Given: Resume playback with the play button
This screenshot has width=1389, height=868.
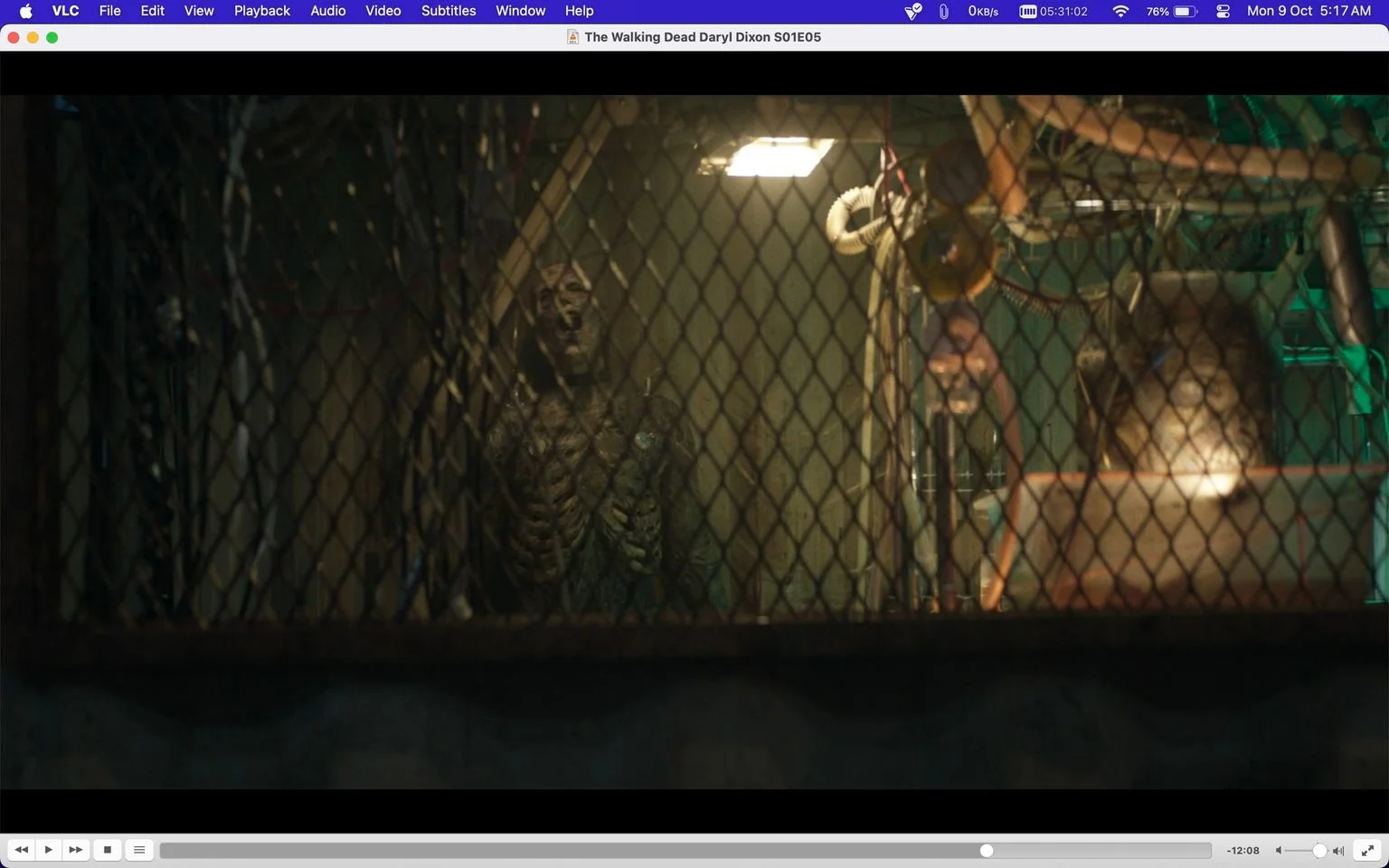Looking at the screenshot, I should tap(49, 850).
